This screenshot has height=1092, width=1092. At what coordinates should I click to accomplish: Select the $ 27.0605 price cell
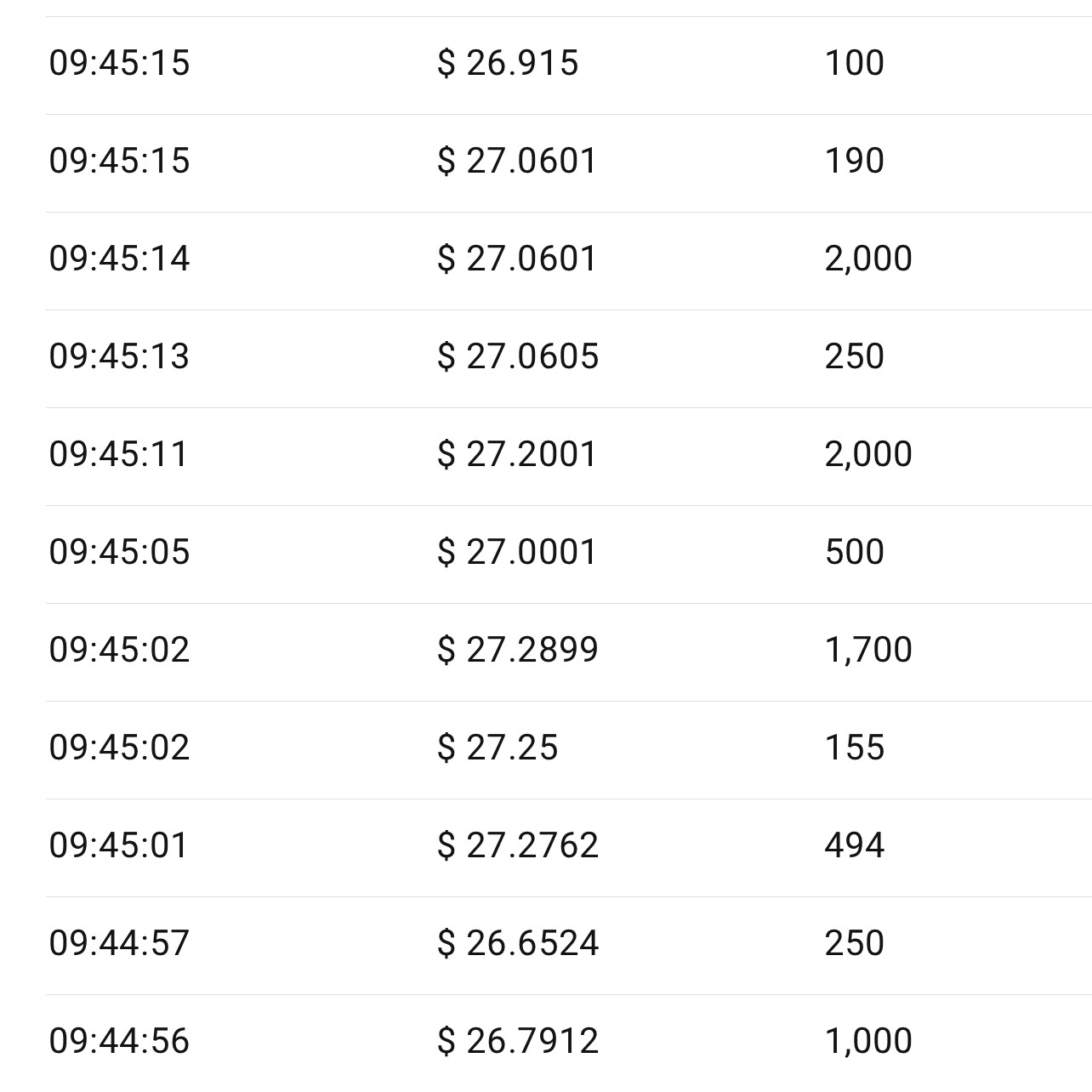518,356
